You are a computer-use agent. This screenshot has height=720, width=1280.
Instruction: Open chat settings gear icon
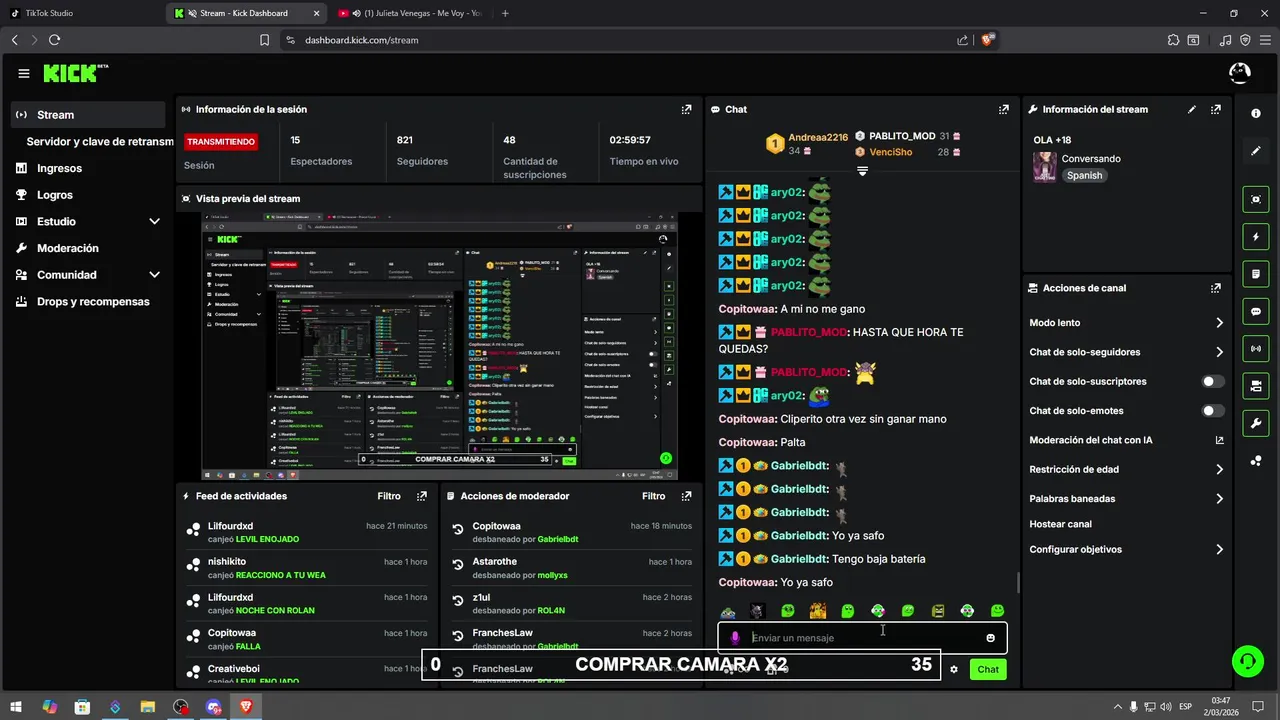pos(954,669)
